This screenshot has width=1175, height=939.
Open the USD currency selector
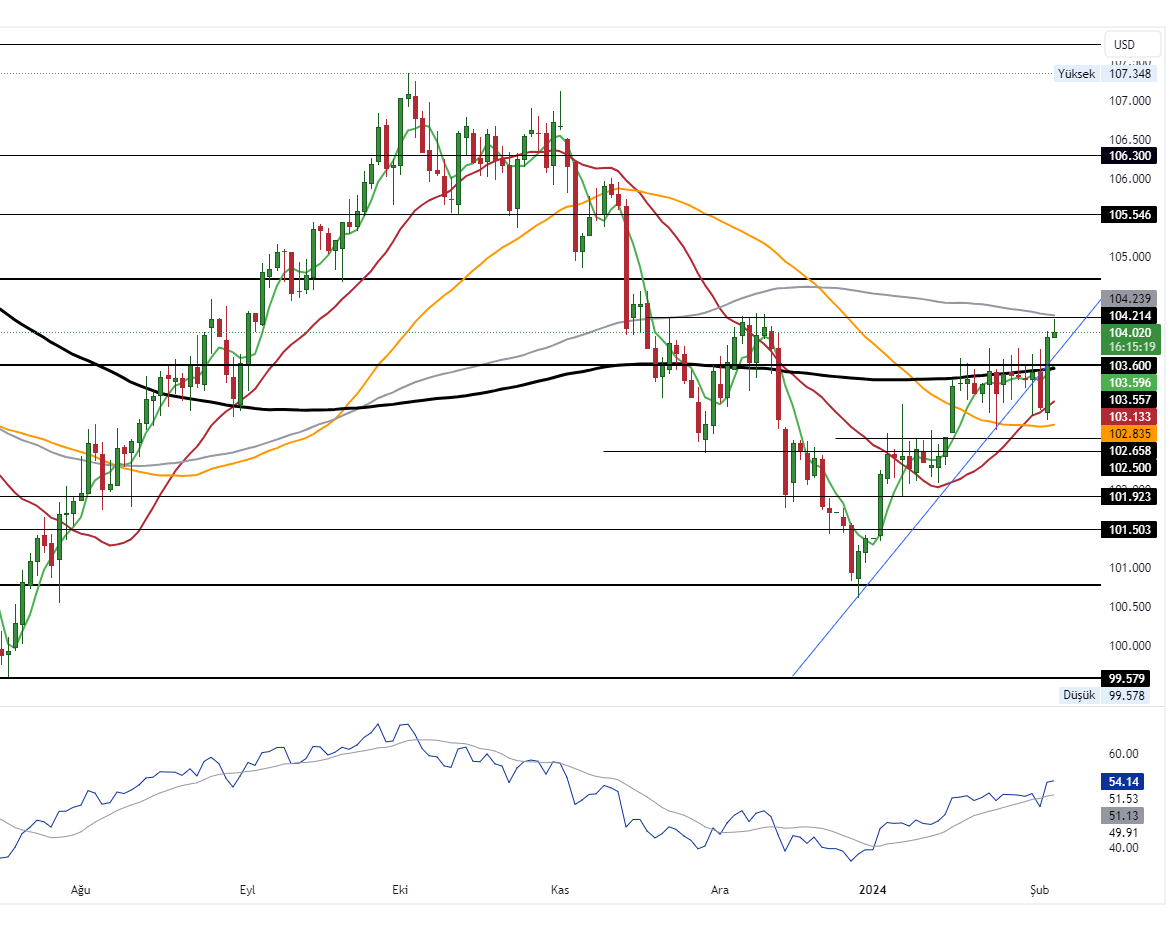[x=1125, y=44]
